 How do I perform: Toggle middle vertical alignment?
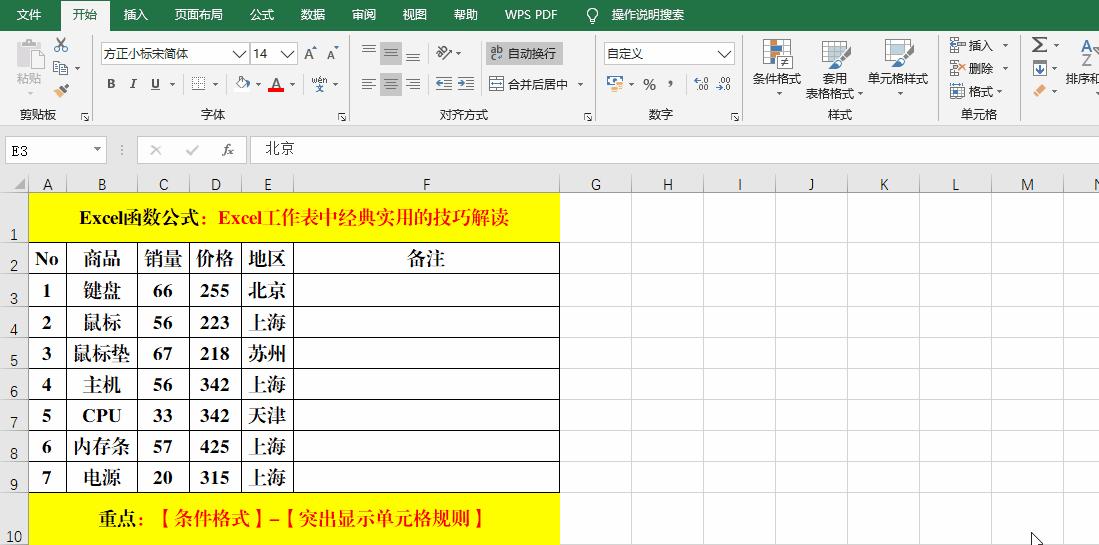pos(391,53)
